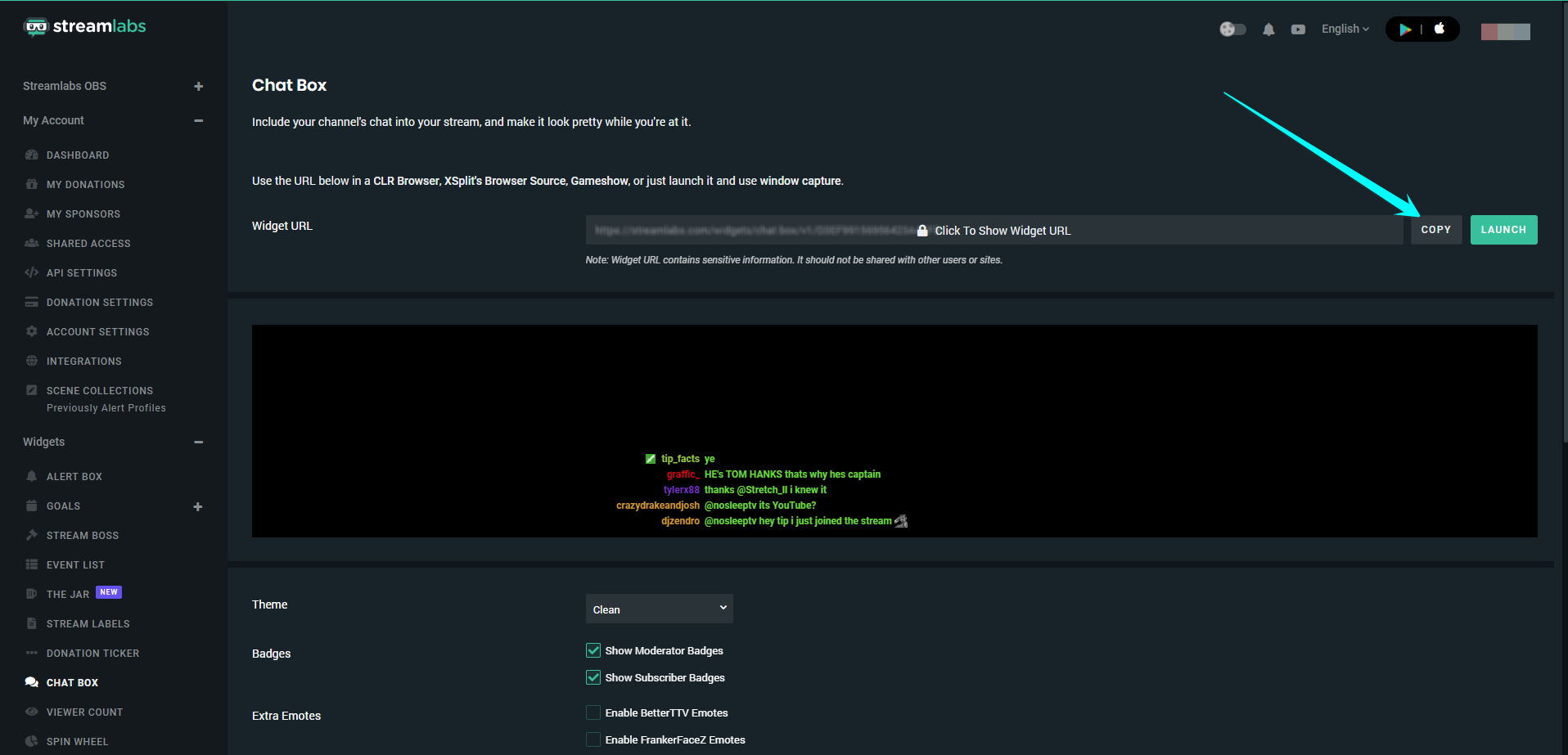This screenshot has height=755, width=1568.
Task: Open the user profile avatar menu
Action: coord(1506,31)
